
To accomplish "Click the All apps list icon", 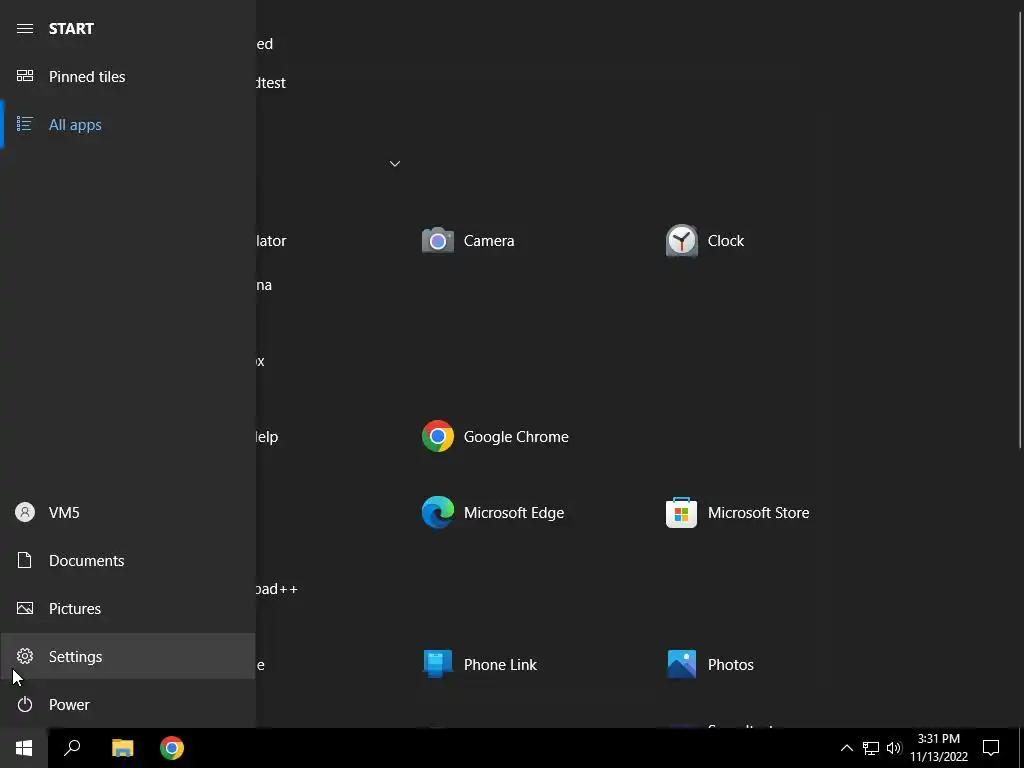I will [x=25, y=124].
